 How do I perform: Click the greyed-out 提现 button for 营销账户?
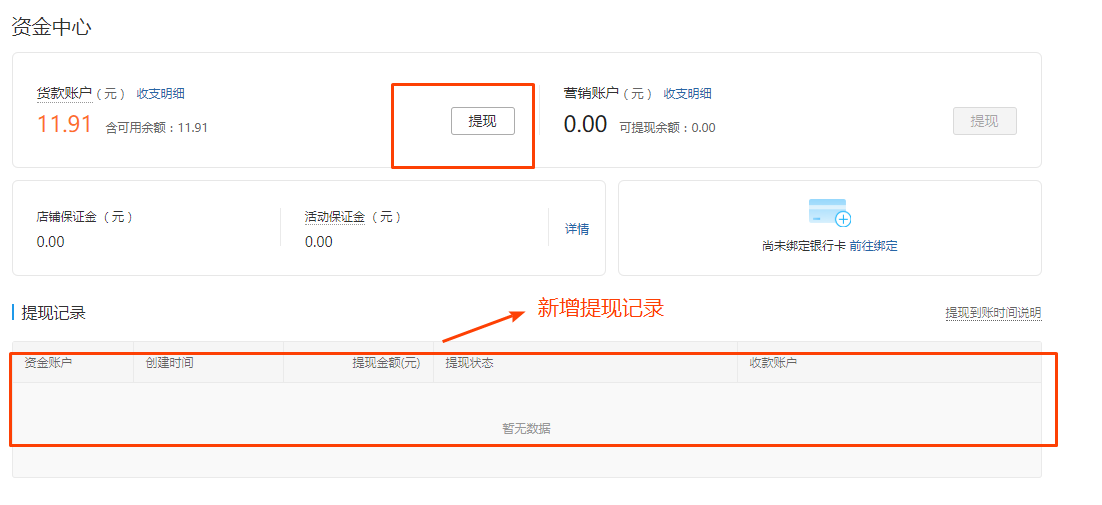(x=984, y=121)
